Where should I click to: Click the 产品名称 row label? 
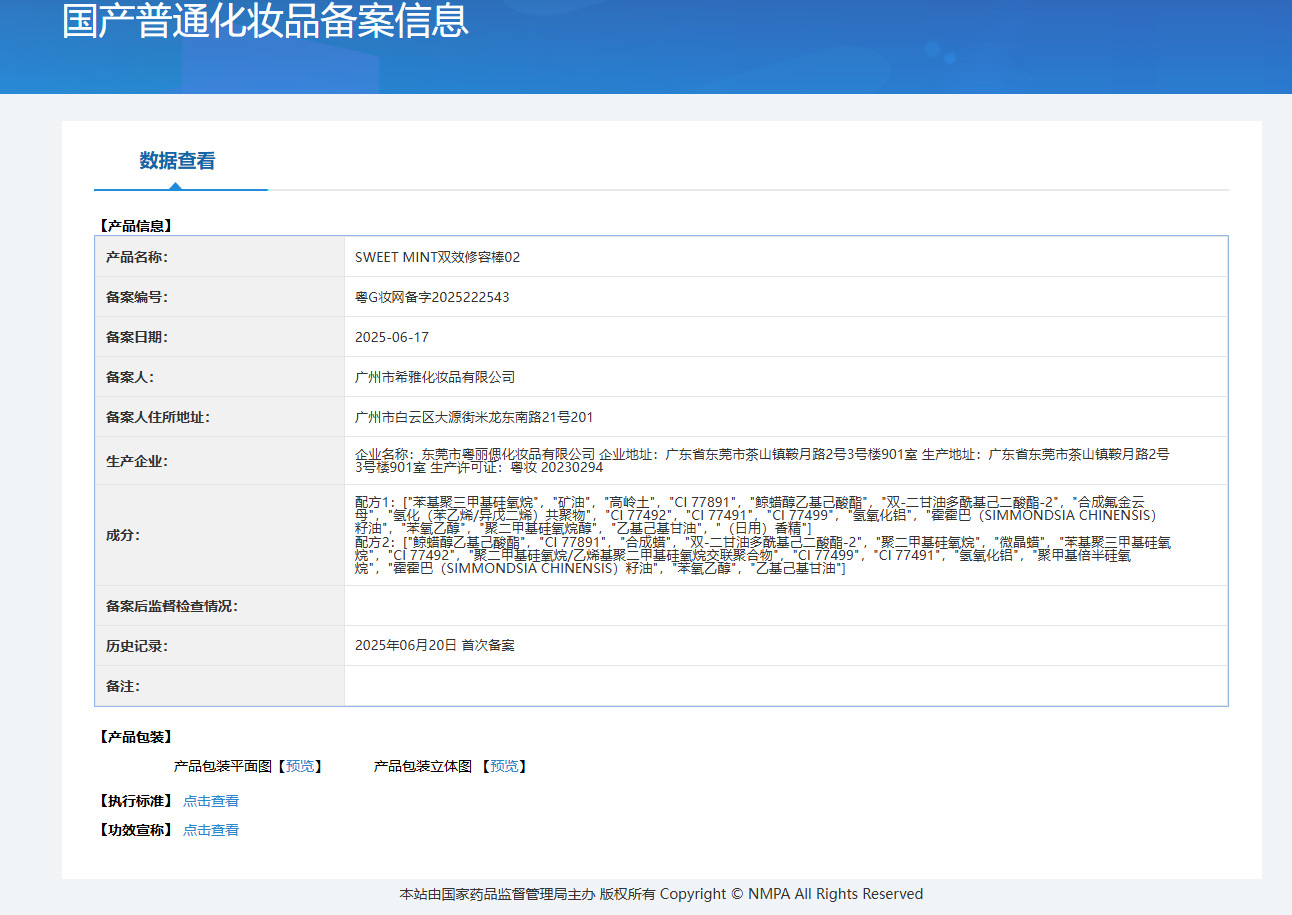(137, 257)
